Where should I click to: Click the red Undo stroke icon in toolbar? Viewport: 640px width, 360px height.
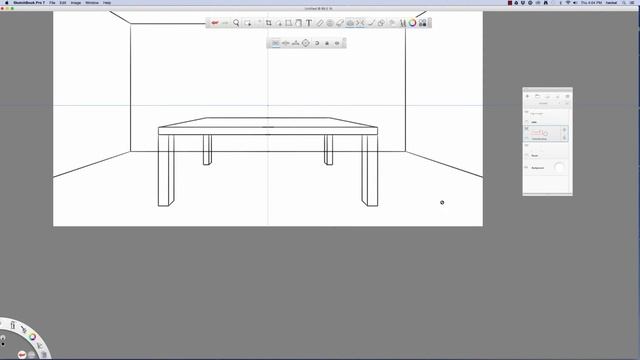pyautogui.click(x=215, y=23)
